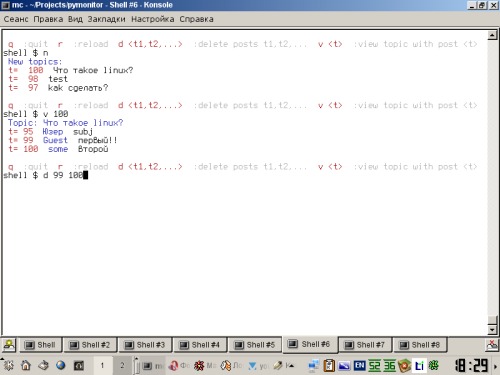Click the EN keyboard layout indicator
This screenshot has width=500, height=375.
359,366
